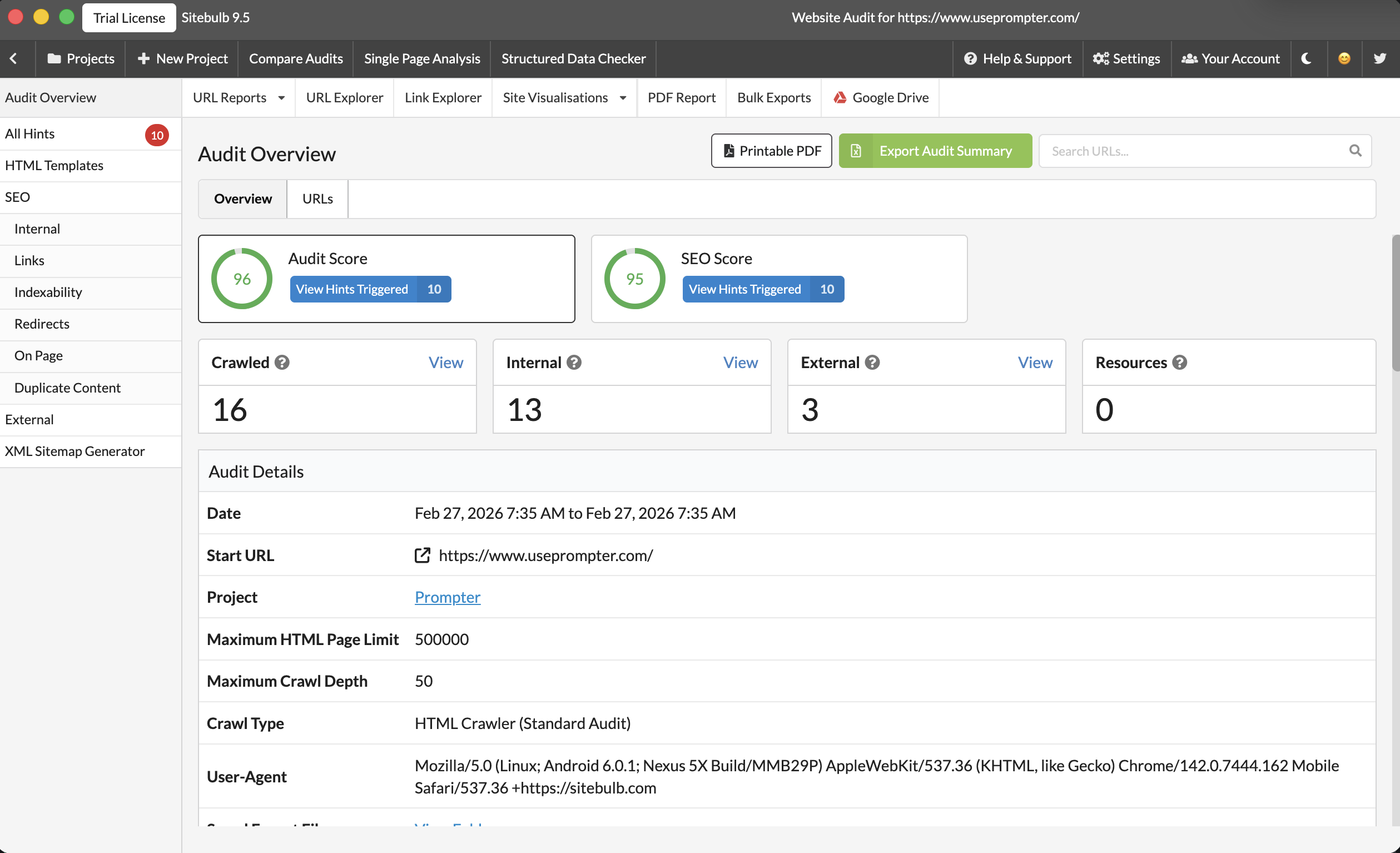
Task: Select Indexability in the sidebar
Action: (x=48, y=292)
